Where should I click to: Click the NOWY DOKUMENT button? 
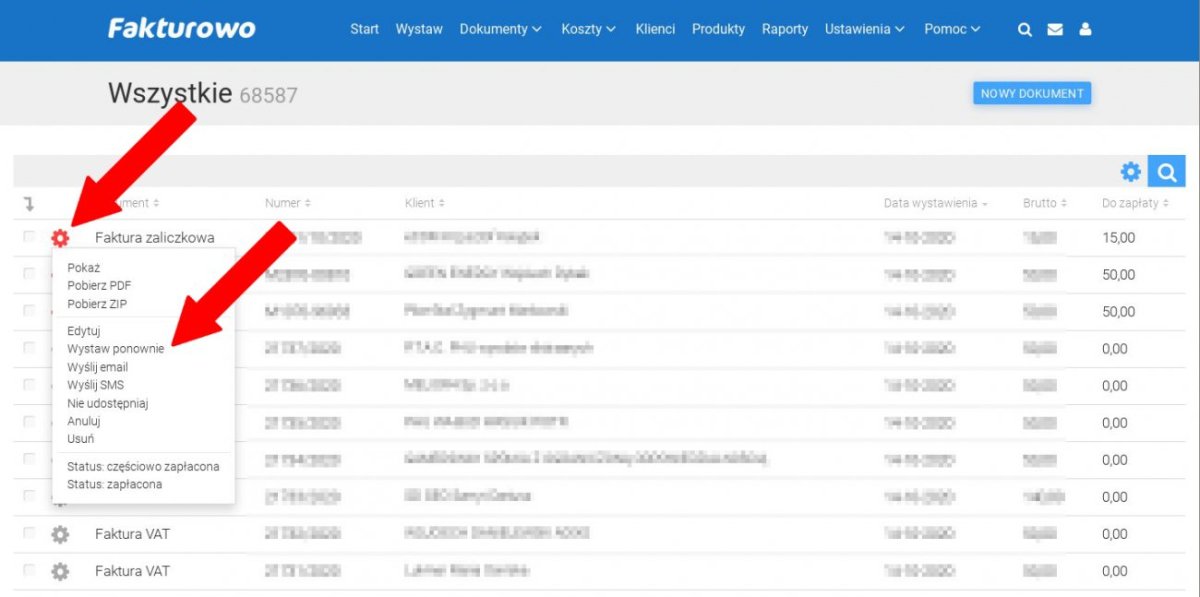1032,93
